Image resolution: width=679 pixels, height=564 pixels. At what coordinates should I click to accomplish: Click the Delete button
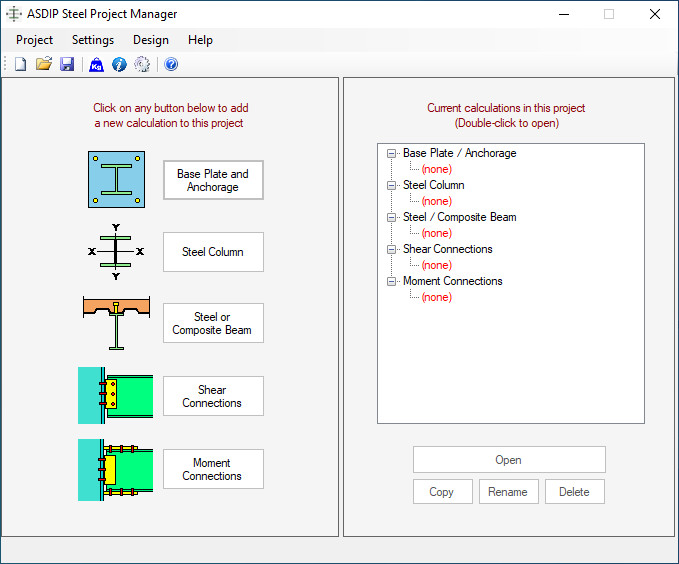575,492
